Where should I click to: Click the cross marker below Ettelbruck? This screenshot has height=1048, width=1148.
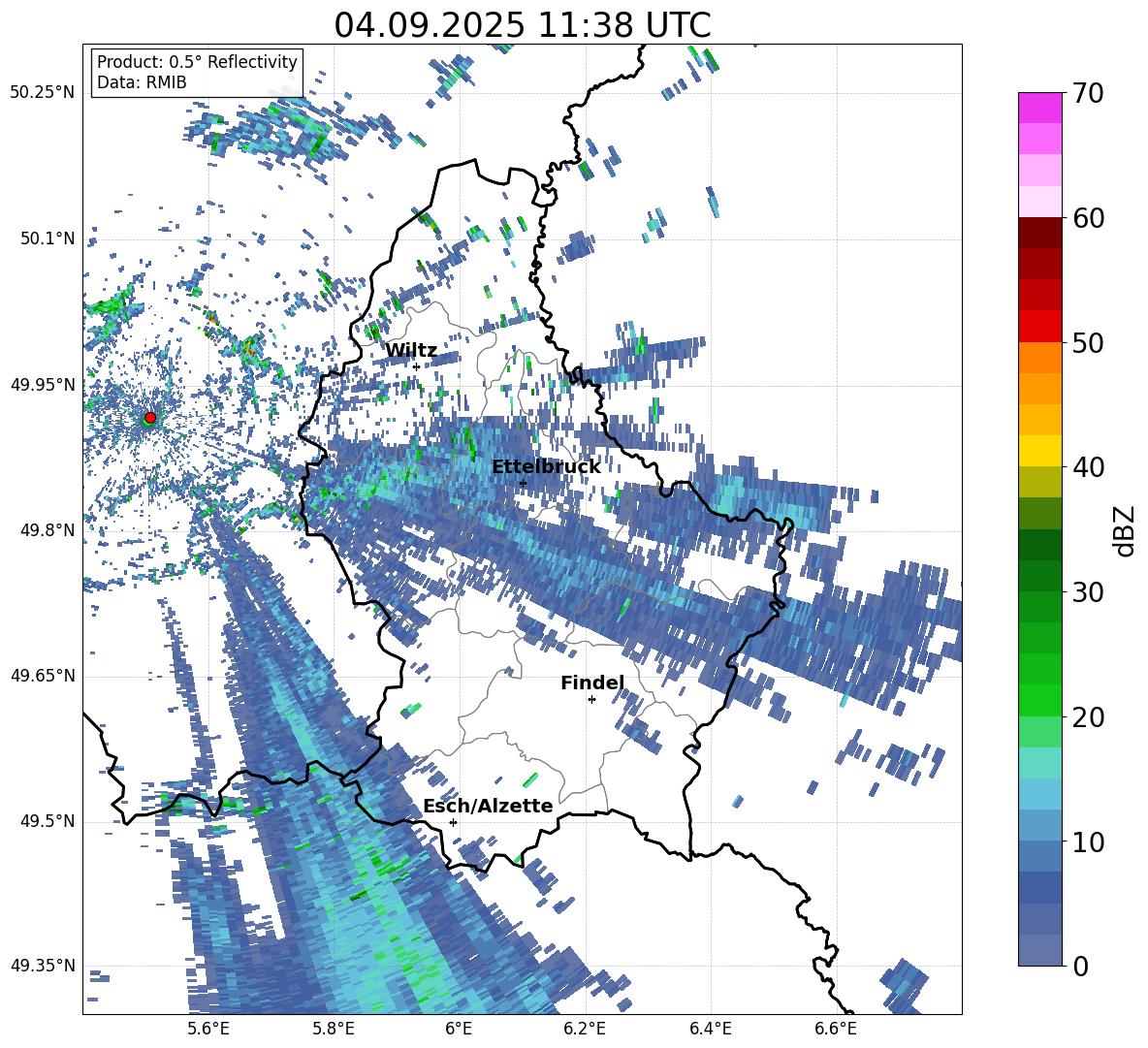click(523, 483)
